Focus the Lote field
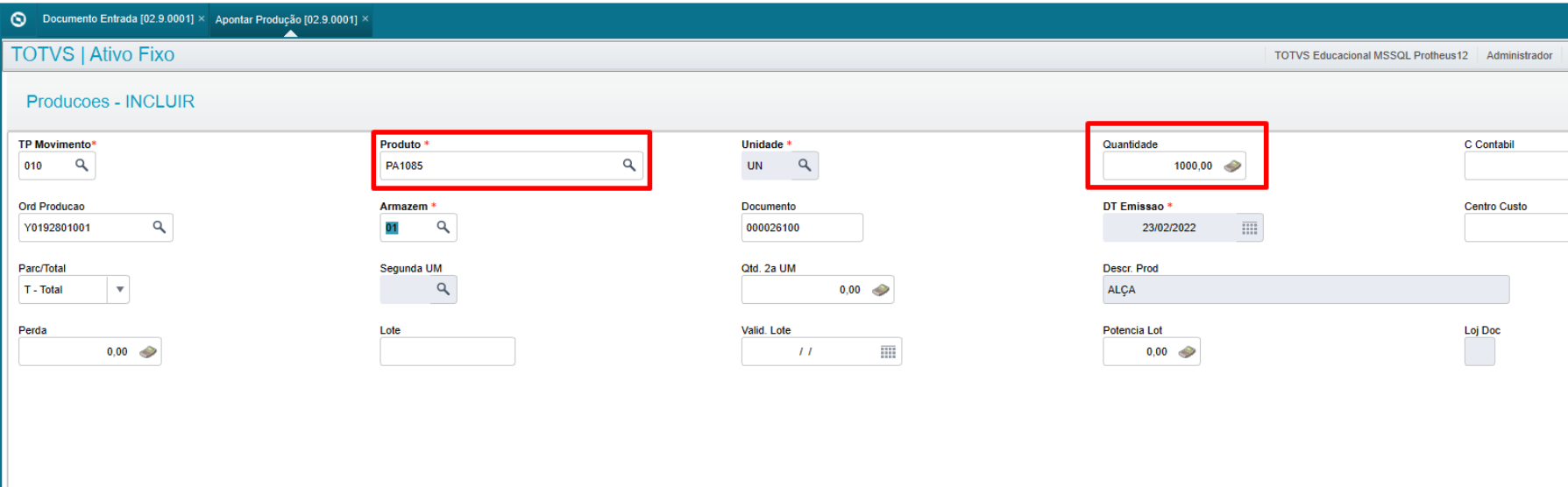The image size is (1568, 487). pyautogui.click(x=447, y=352)
